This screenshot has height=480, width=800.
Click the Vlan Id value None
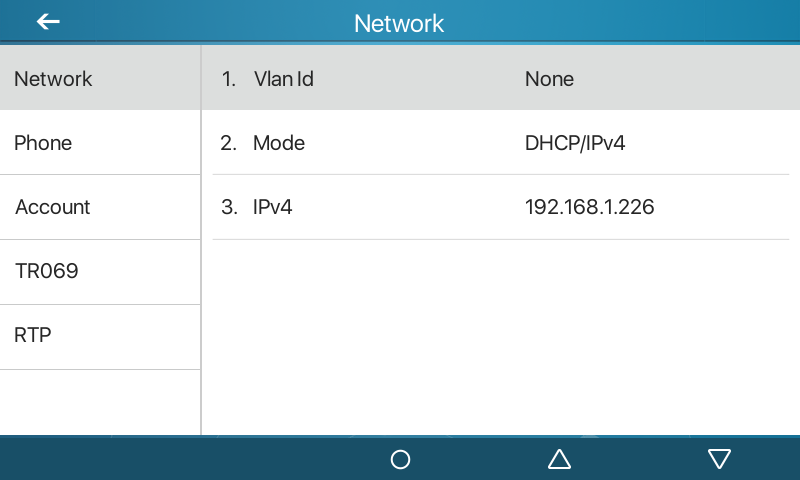click(549, 79)
